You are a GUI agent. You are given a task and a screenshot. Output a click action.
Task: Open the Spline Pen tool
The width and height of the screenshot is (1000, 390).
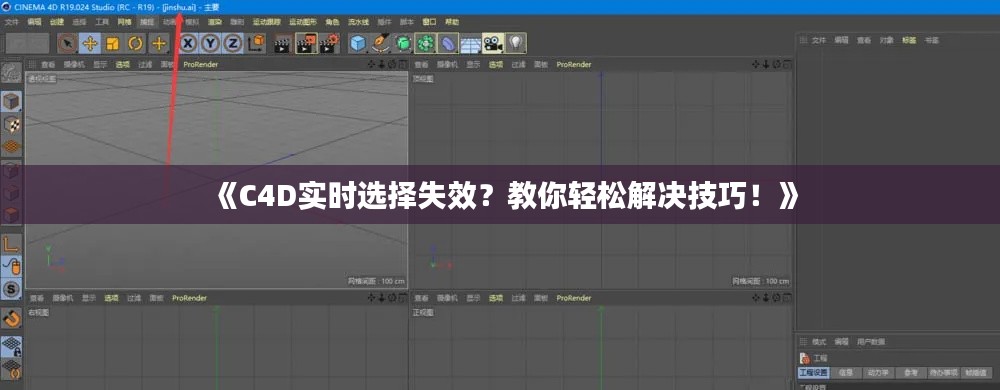click(x=381, y=43)
